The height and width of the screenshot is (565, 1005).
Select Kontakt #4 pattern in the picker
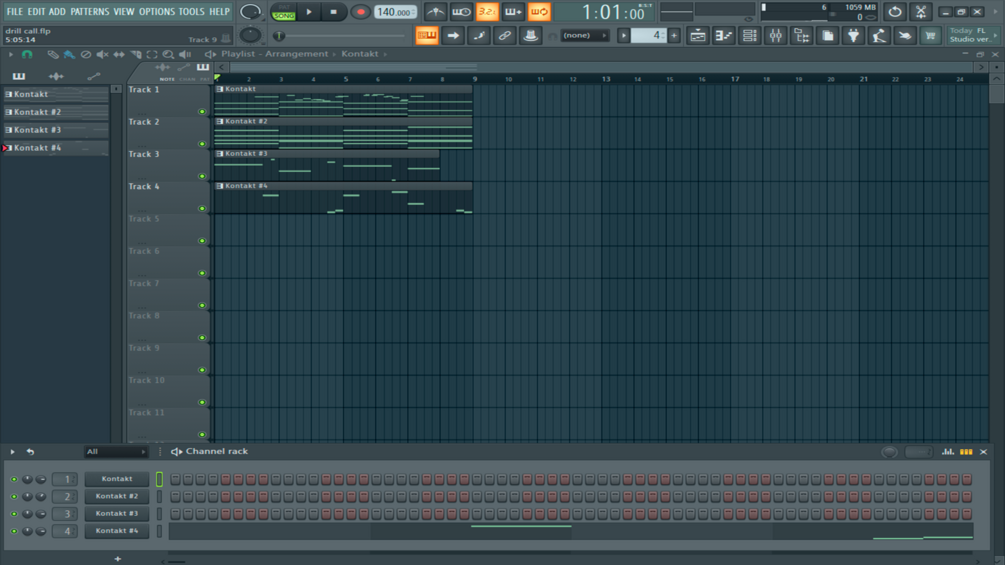click(x=56, y=148)
